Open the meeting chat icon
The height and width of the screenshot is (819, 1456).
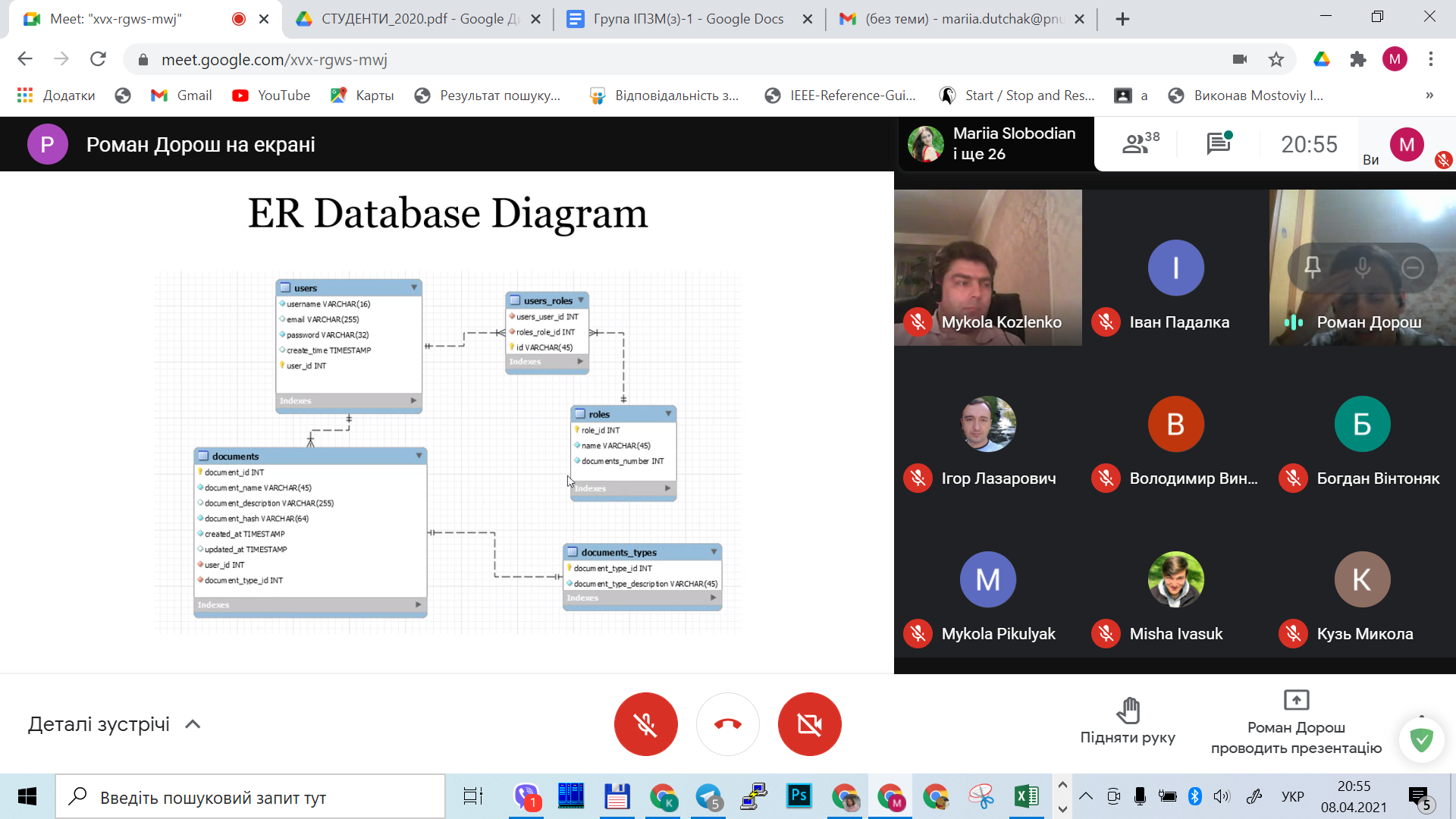coord(1219,143)
